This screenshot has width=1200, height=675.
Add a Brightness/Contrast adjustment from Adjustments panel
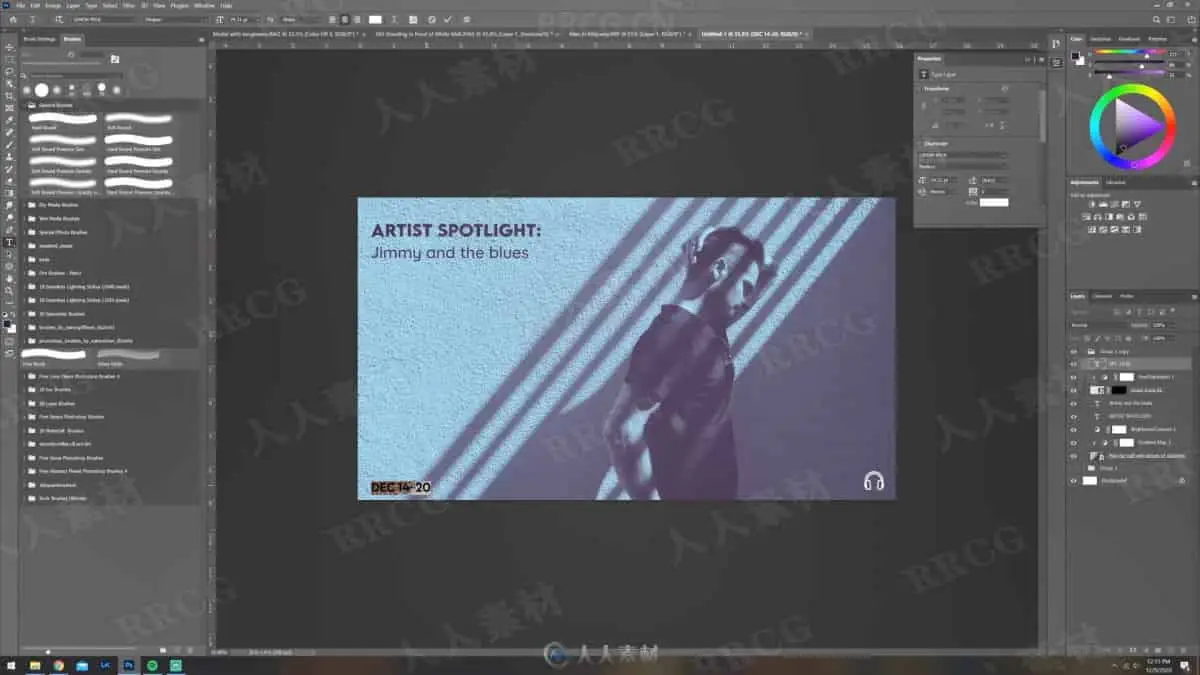[x=1091, y=204]
